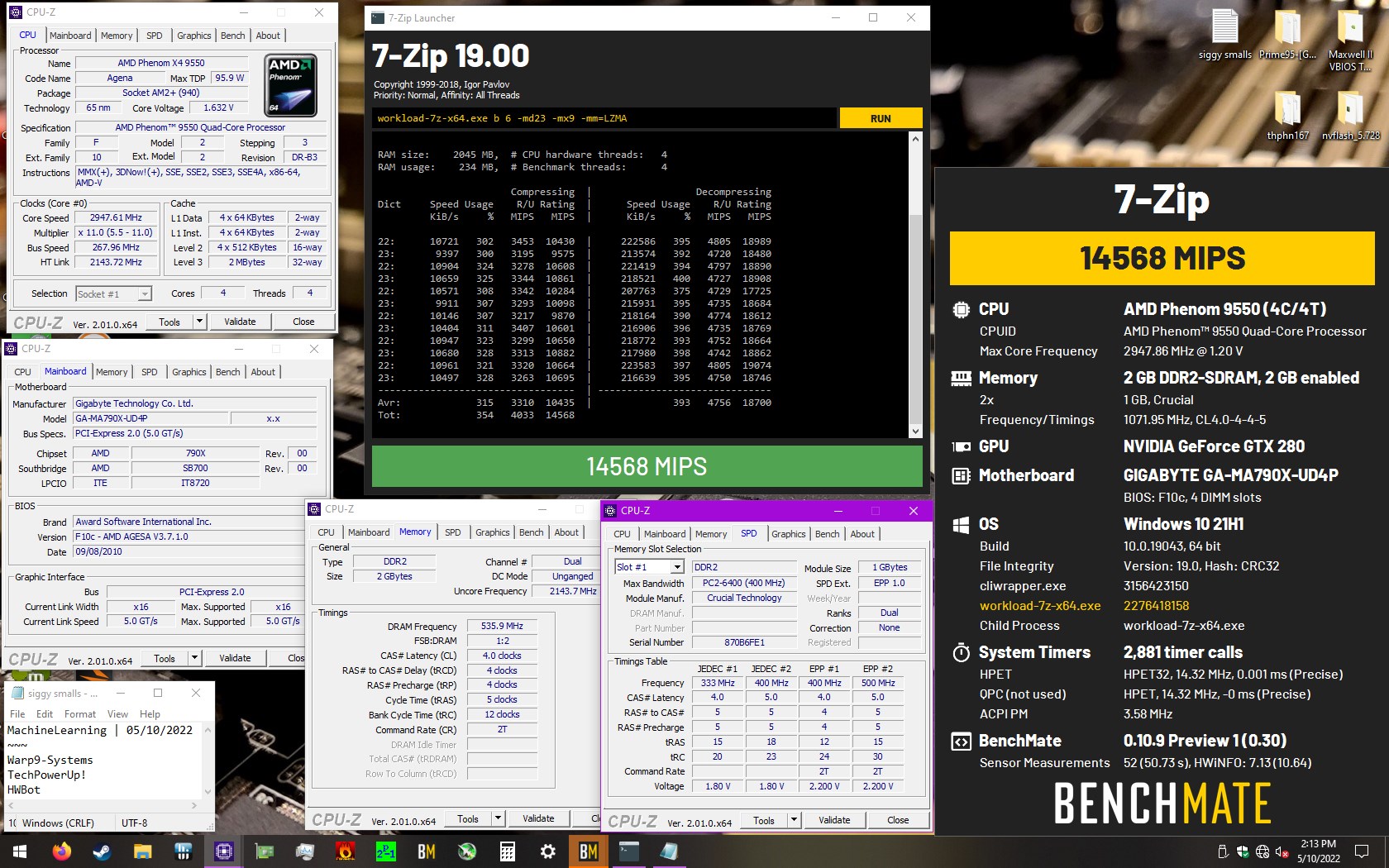Open Tools dropdown arrow in CPU-Z Mainboard window

[194, 659]
